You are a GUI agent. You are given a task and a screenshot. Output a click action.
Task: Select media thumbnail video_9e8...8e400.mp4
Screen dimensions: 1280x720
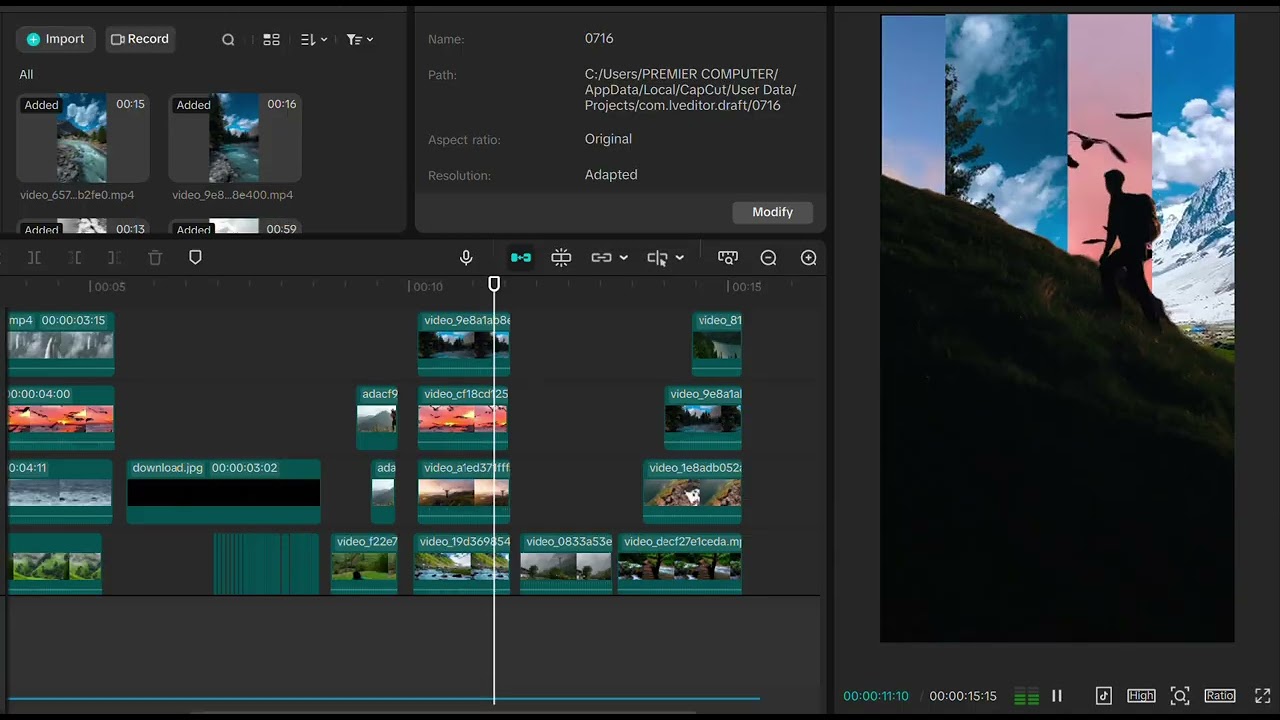coord(235,138)
